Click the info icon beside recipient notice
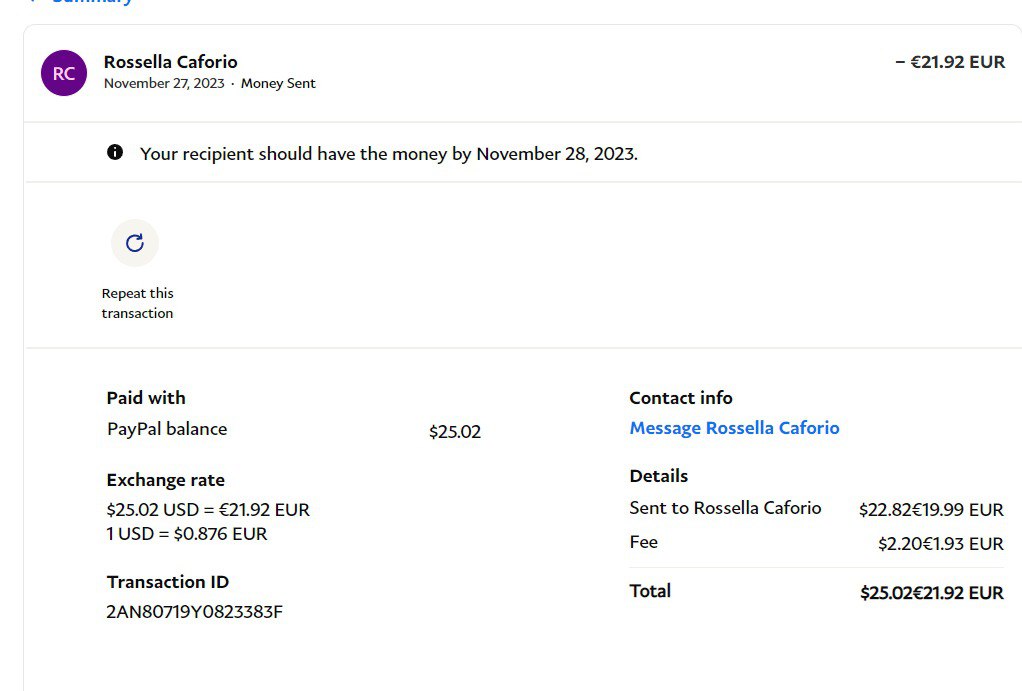The image size is (1022, 691). tap(115, 153)
